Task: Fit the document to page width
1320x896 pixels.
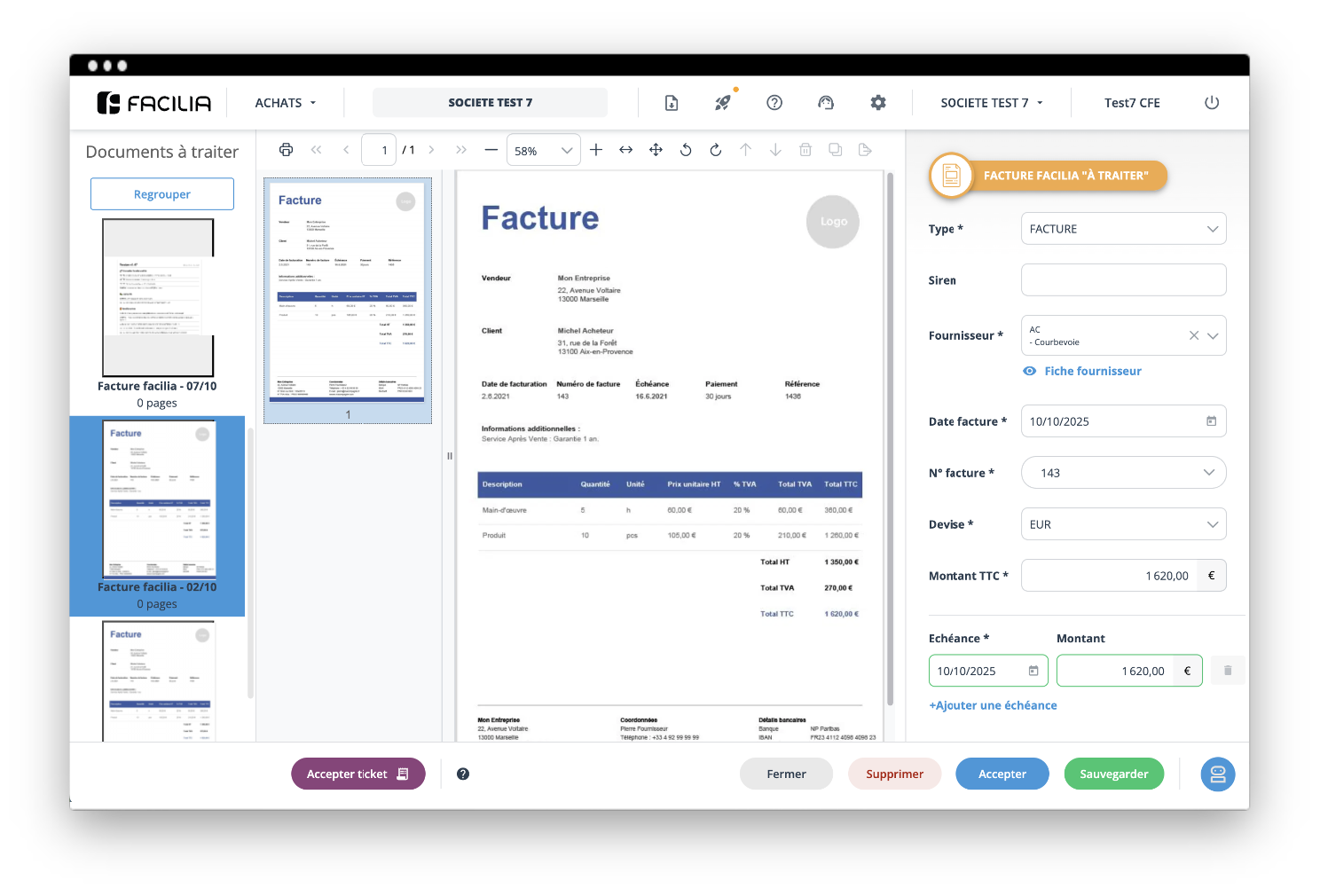Action: tap(625, 150)
